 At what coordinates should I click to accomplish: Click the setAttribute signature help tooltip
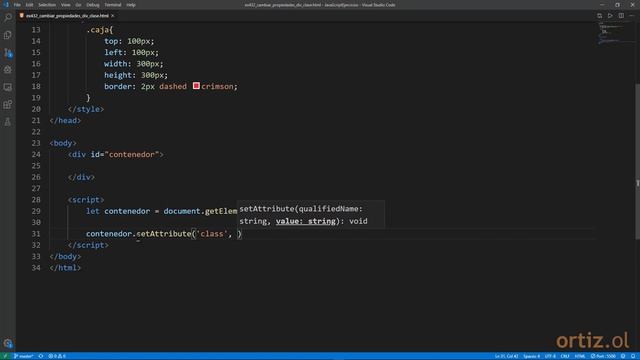tap(311, 215)
